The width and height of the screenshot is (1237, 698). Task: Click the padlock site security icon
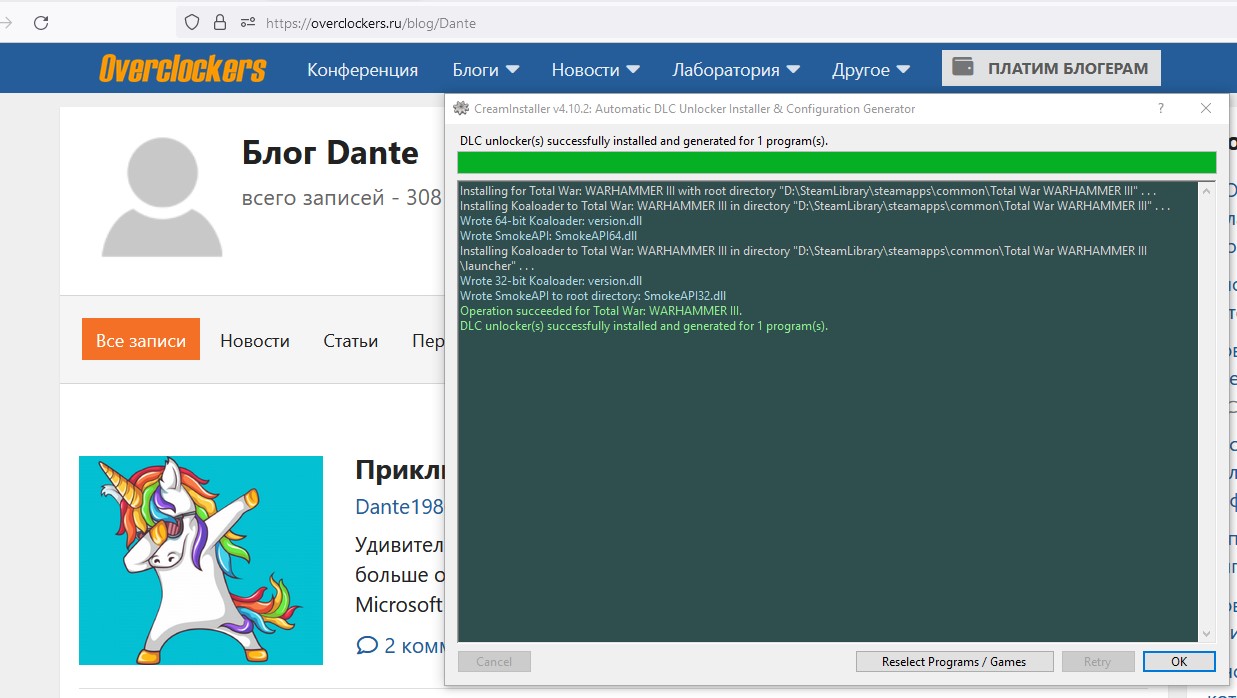(x=220, y=22)
